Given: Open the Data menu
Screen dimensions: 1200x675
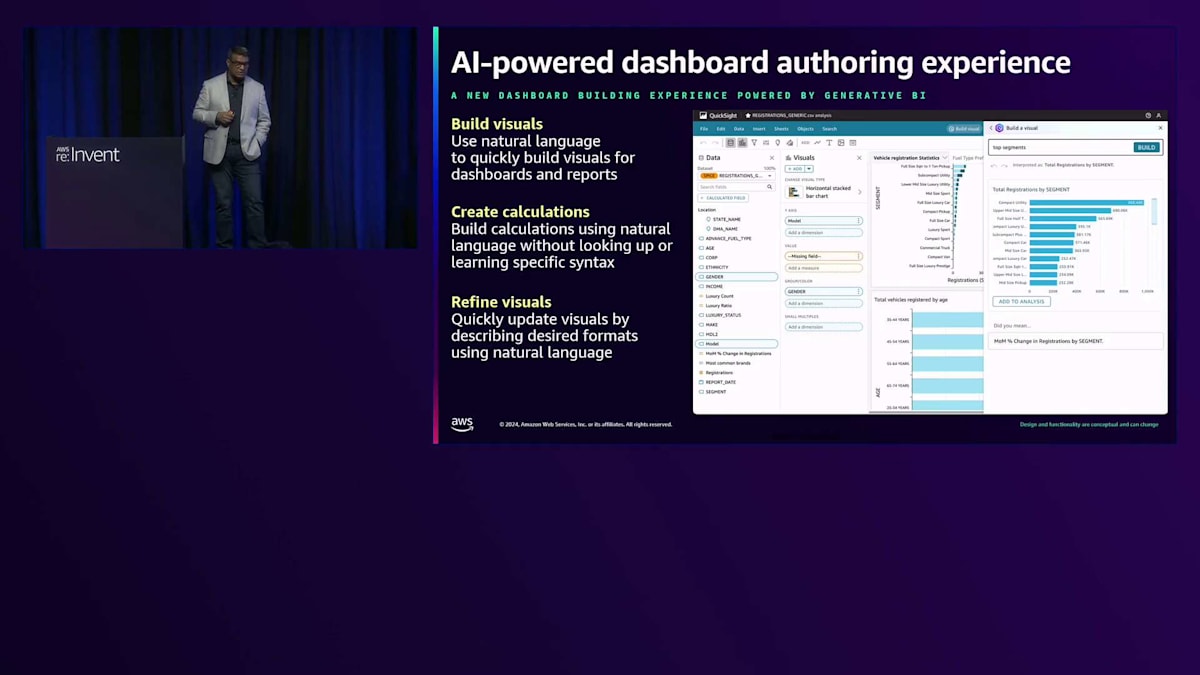Looking at the screenshot, I should pyautogui.click(x=739, y=129).
